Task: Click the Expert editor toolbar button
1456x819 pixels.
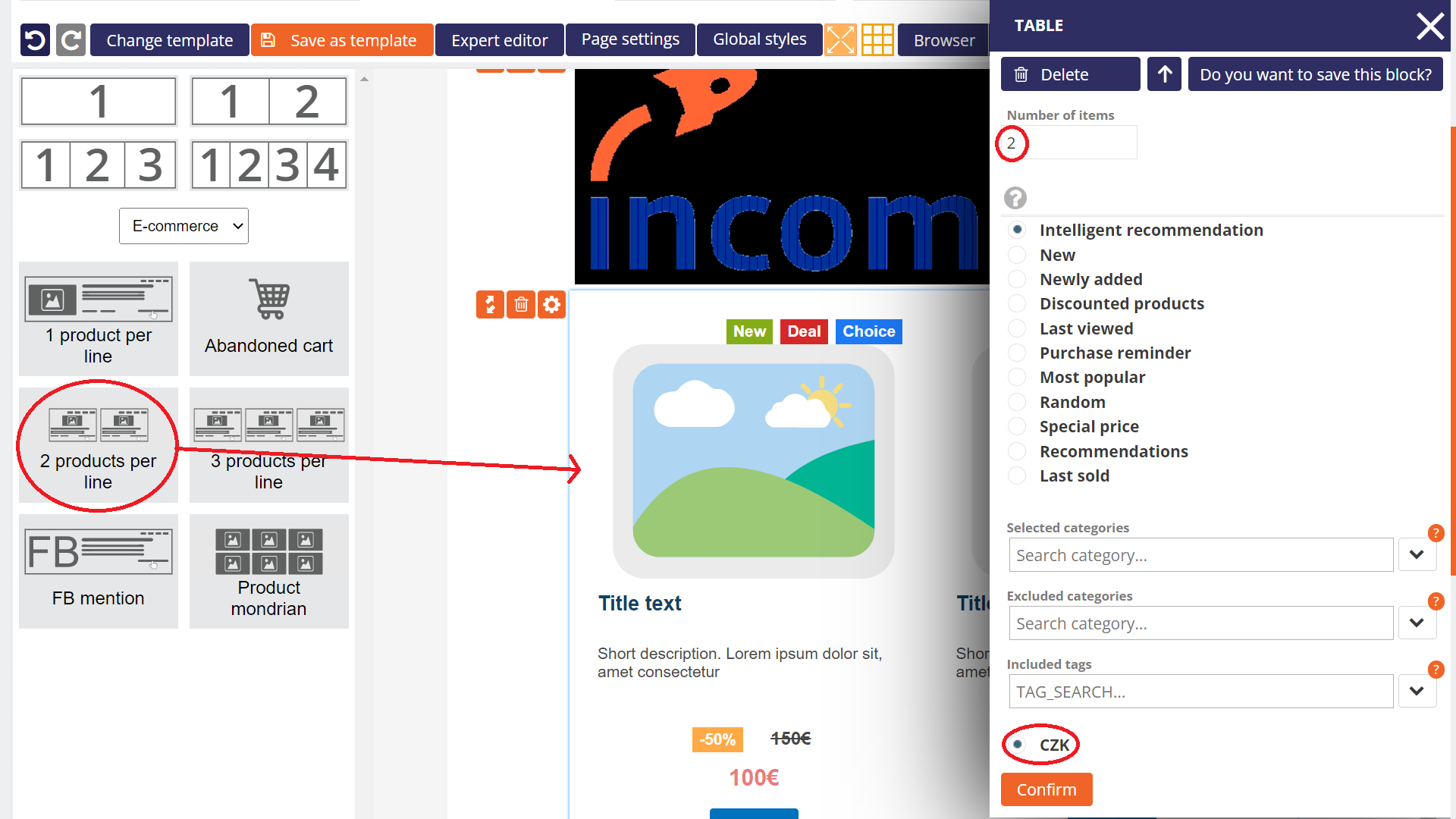Action: click(x=499, y=40)
